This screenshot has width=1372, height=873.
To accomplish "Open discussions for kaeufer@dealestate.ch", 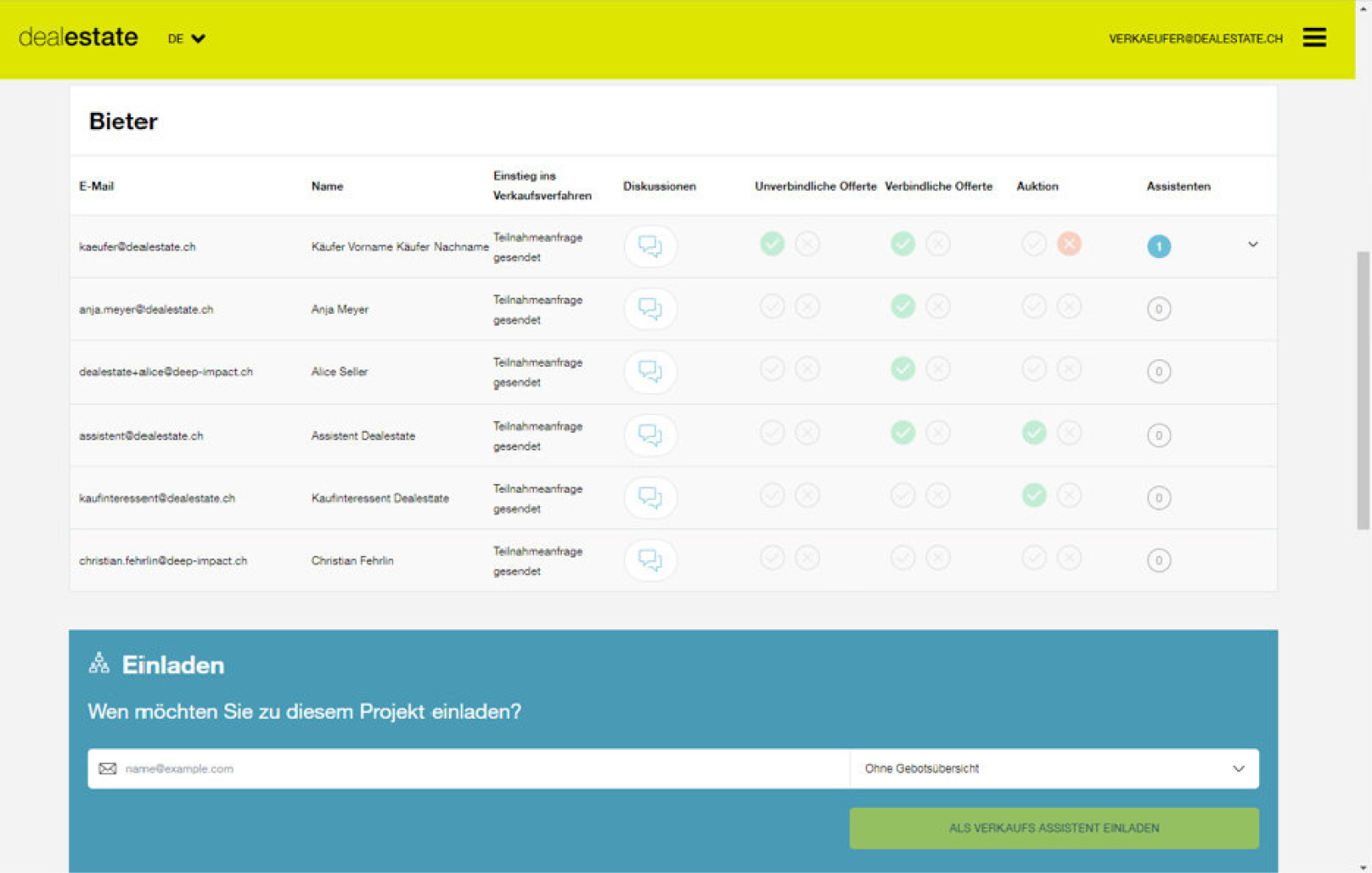I will click(650, 246).
